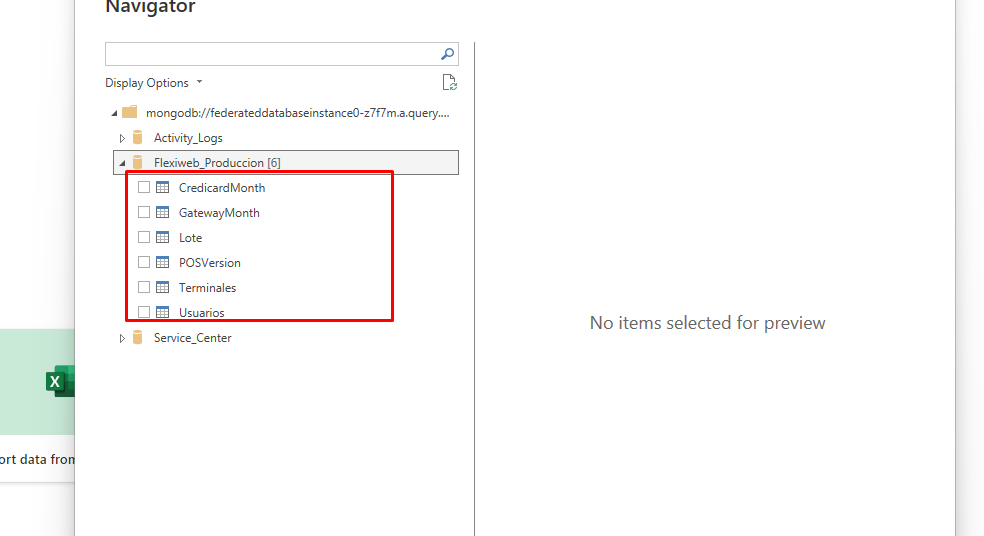Click the GatewayMonth table icon
The image size is (984, 536).
163,212
